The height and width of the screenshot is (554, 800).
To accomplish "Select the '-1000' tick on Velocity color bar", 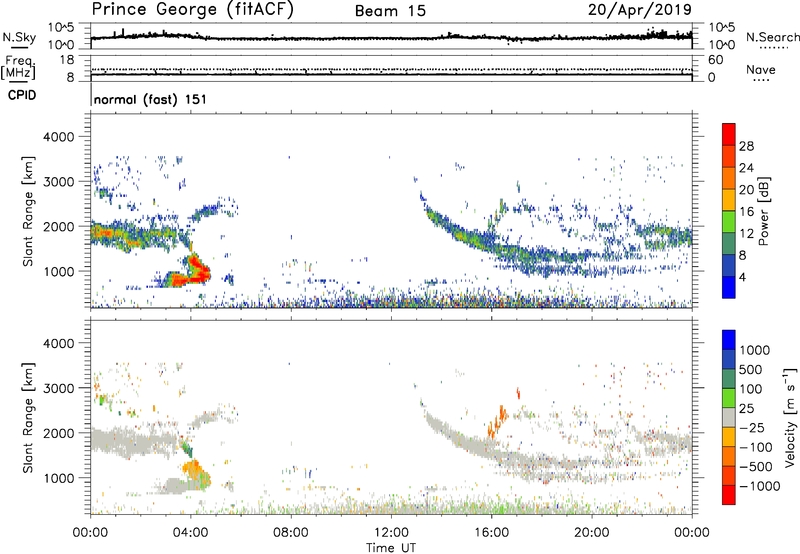I will (x=759, y=486).
